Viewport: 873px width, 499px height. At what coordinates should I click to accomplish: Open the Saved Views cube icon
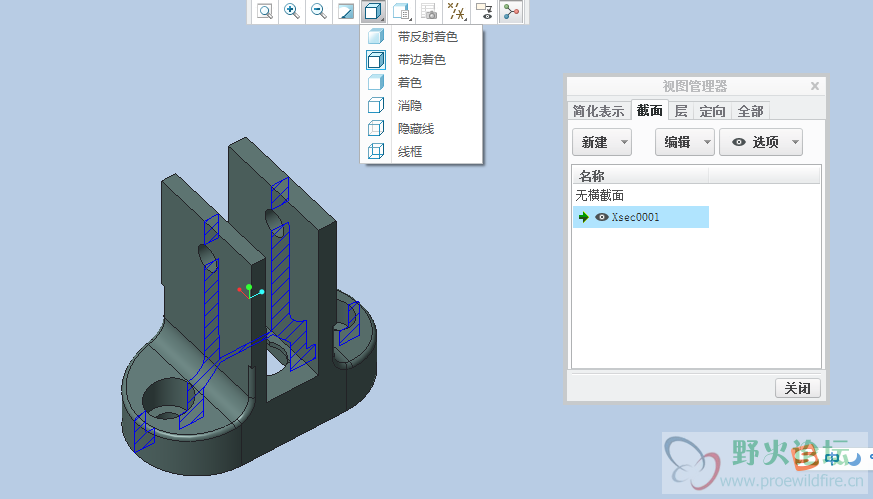coord(401,11)
